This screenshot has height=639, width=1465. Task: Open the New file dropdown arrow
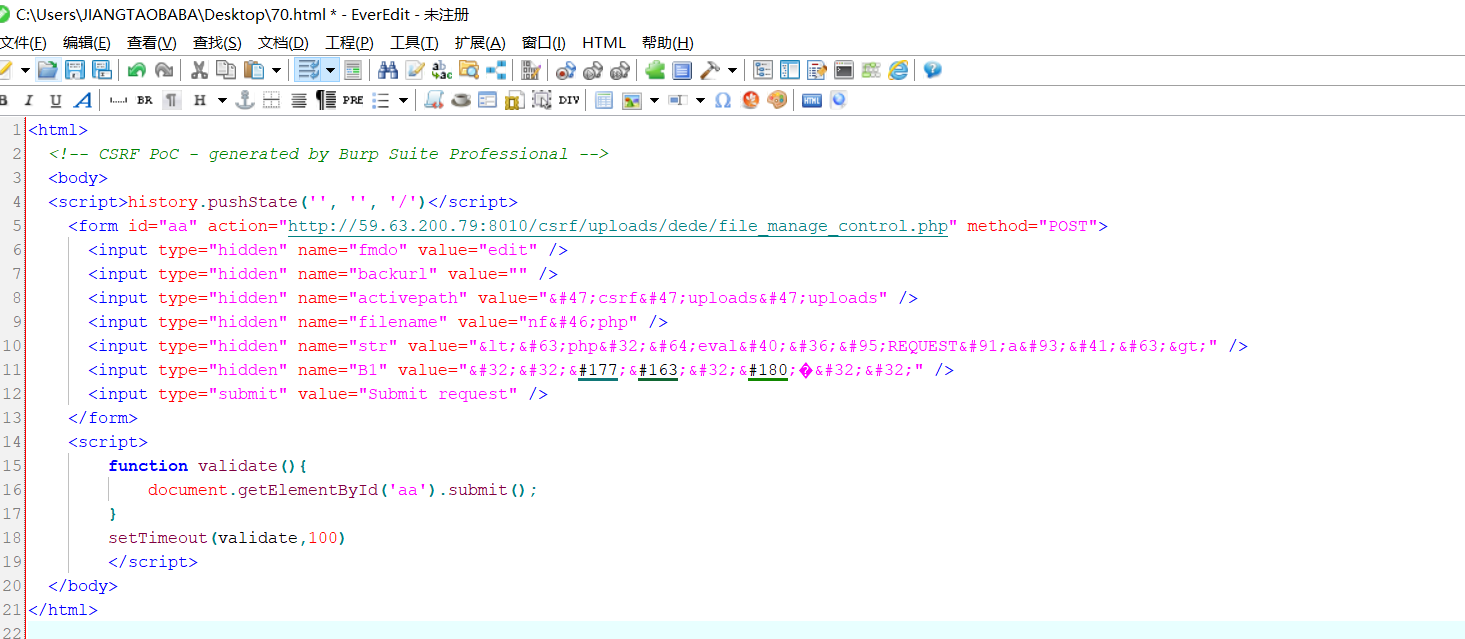pyautogui.click(x=25, y=70)
